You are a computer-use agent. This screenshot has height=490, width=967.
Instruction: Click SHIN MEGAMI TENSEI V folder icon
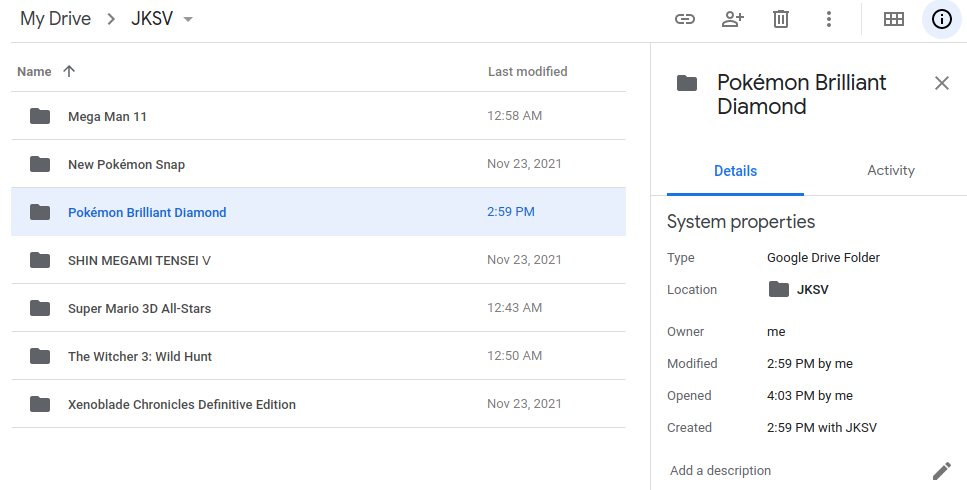click(40, 260)
